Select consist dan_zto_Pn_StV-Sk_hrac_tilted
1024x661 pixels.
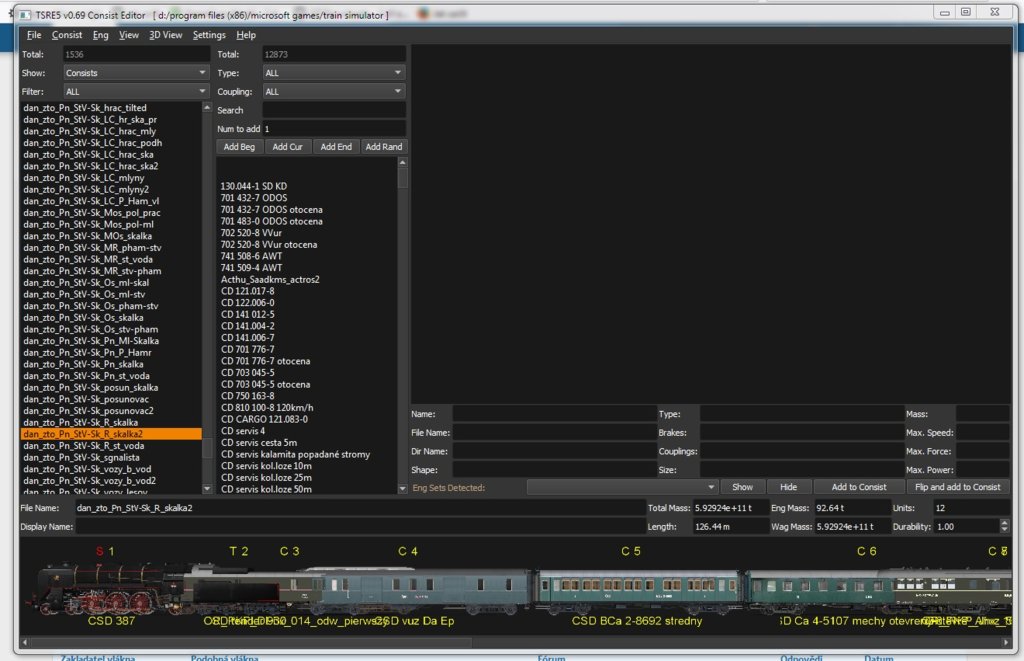(85, 108)
